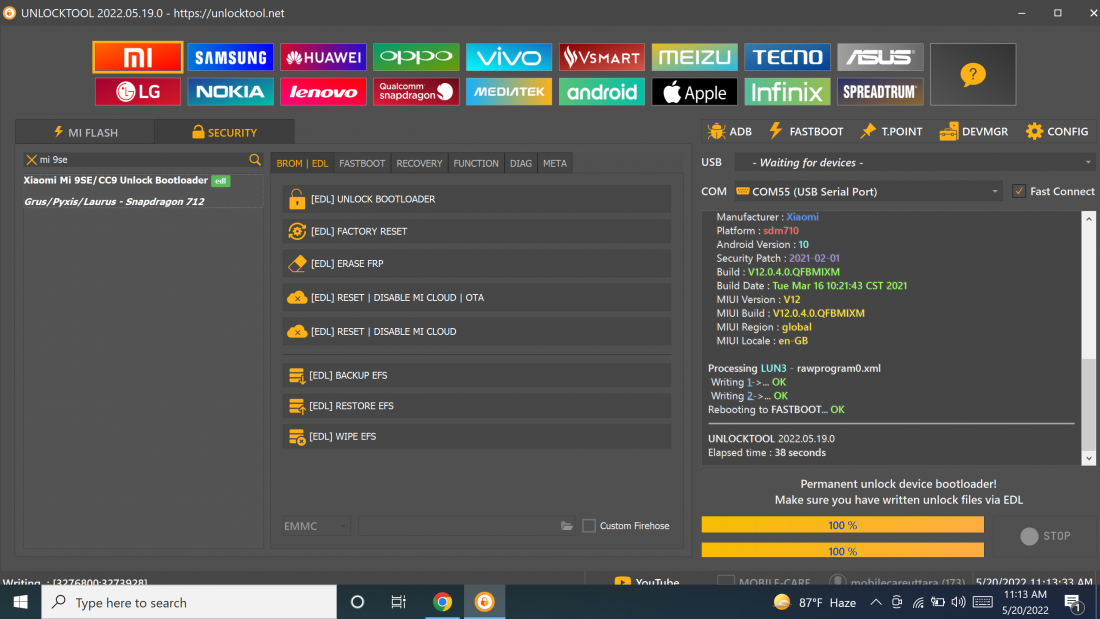Image resolution: width=1100 pixels, height=619 pixels.
Task: Select the Samsung brand logo
Action: coord(230,58)
